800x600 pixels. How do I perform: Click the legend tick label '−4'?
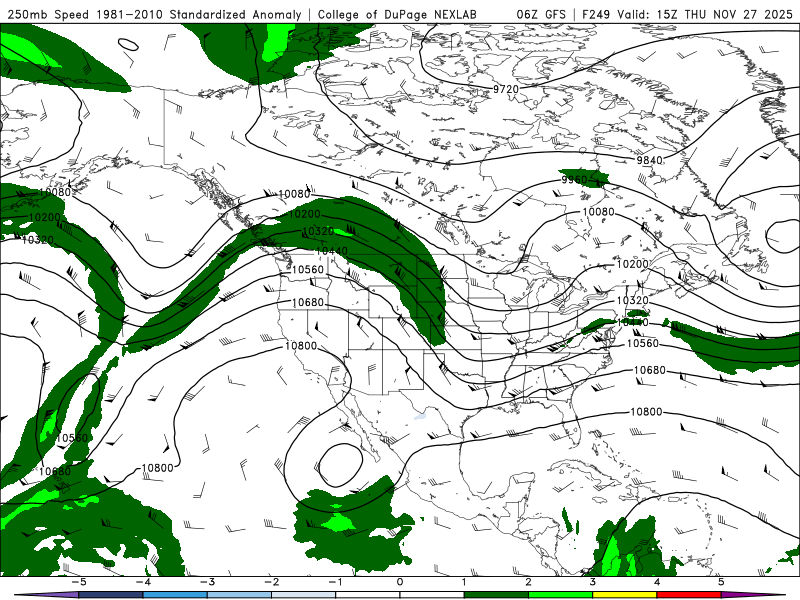[142, 582]
